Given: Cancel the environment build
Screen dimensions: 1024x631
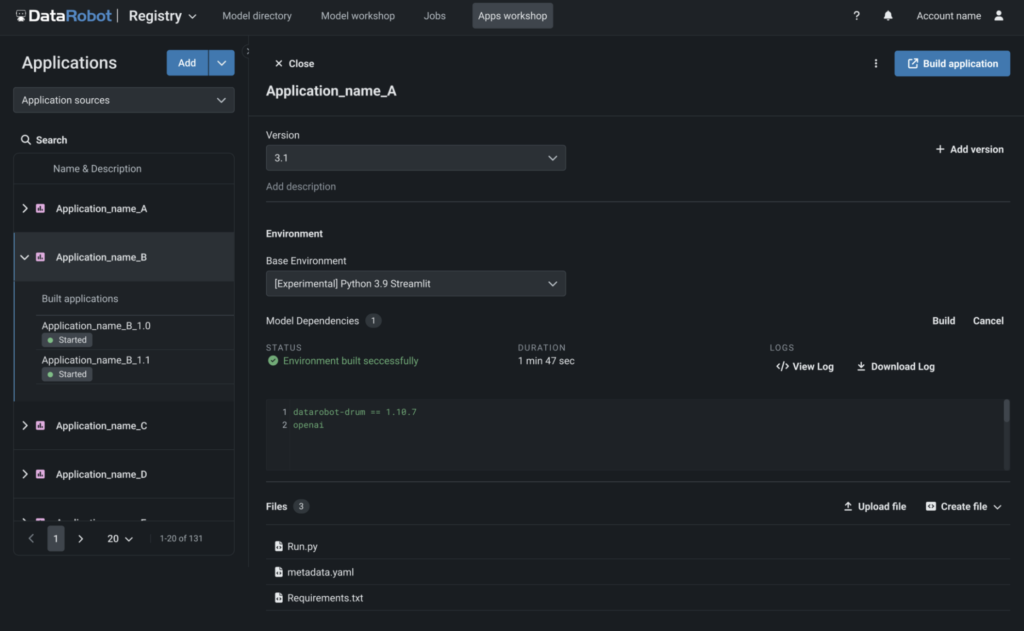Looking at the screenshot, I should pyautogui.click(x=988, y=320).
